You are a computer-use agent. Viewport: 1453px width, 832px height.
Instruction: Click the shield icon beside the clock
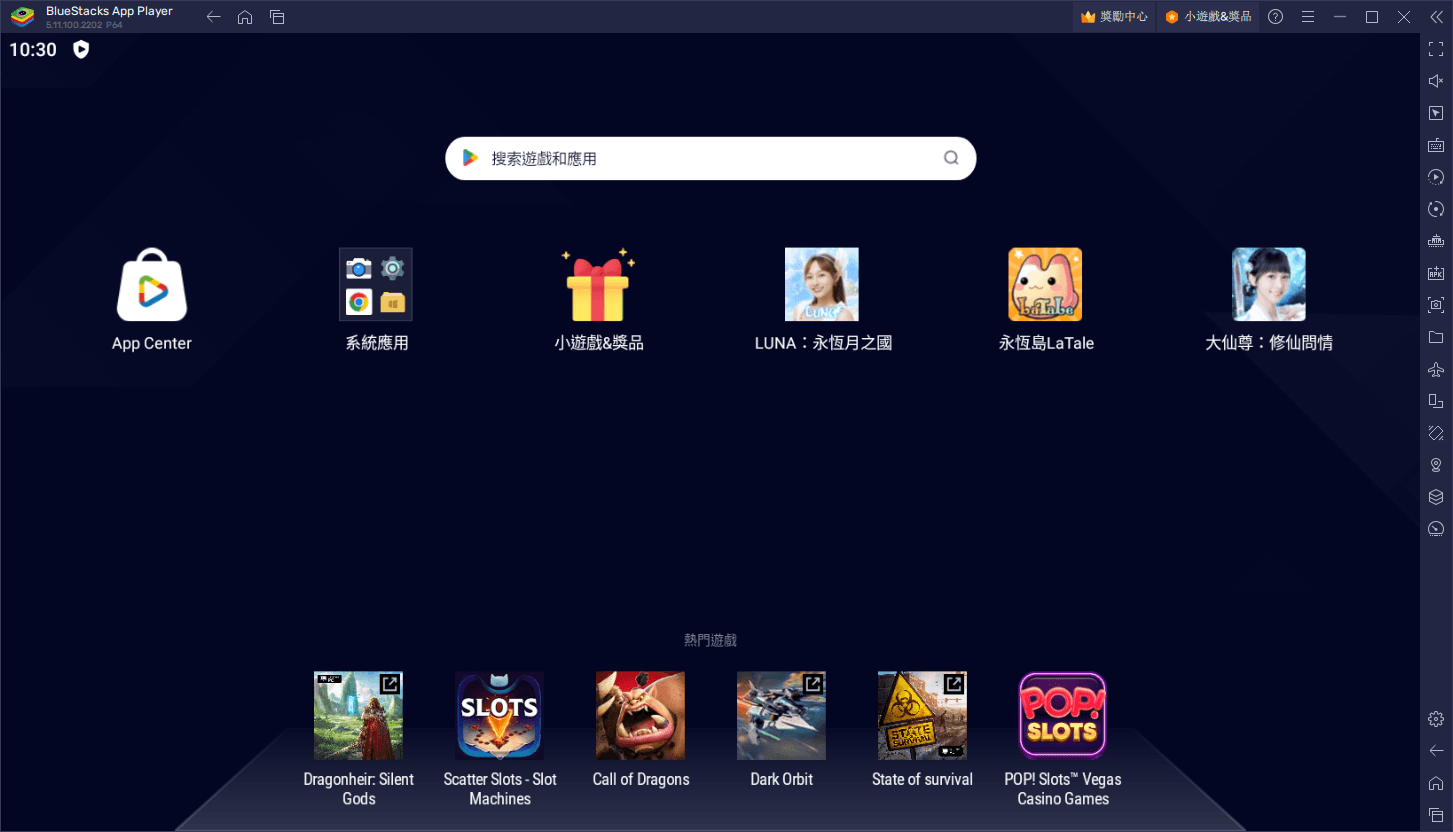pyautogui.click(x=82, y=49)
